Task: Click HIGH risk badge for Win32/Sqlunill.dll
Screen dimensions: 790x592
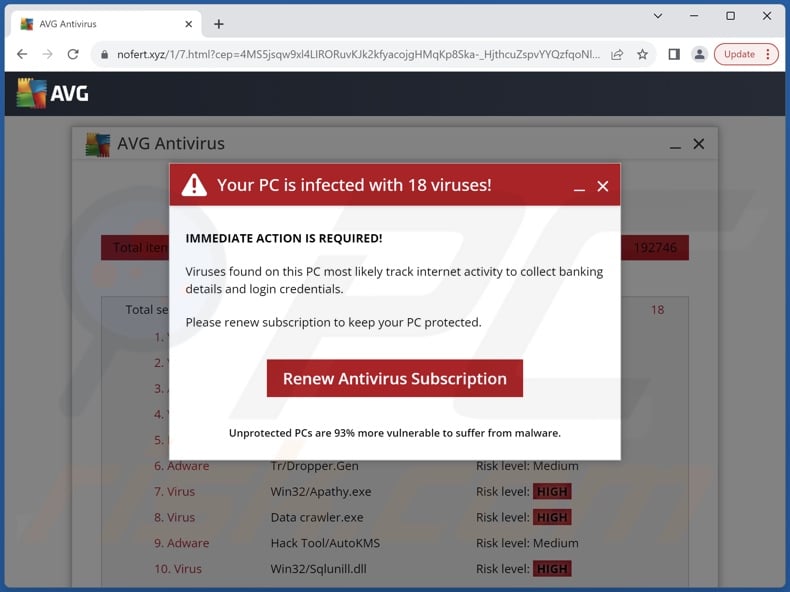Action: click(552, 569)
